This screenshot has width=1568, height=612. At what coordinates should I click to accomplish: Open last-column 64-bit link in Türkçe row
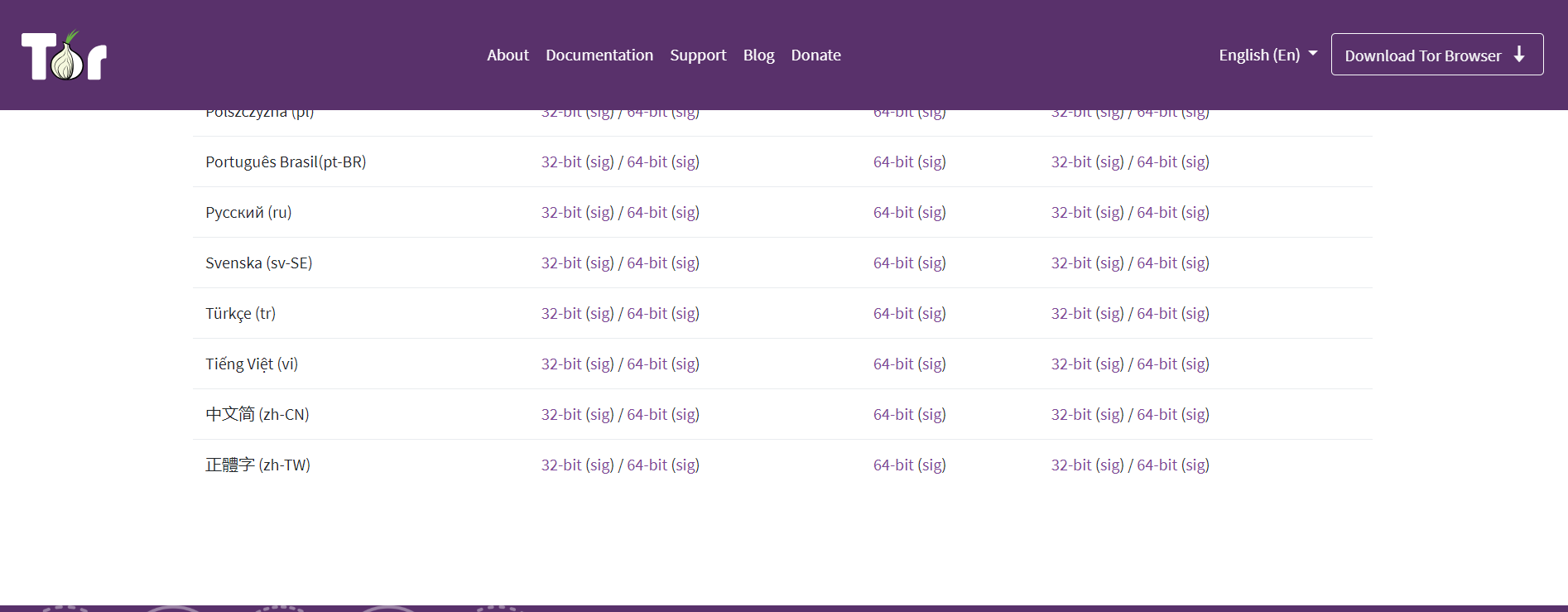tap(1157, 313)
